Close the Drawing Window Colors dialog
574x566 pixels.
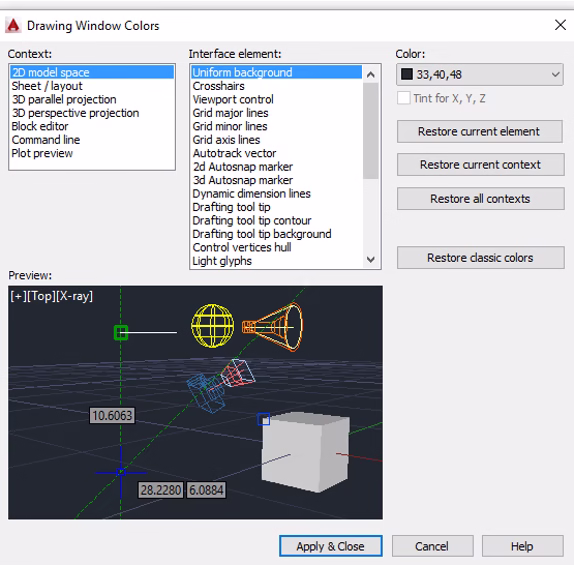click(560, 25)
